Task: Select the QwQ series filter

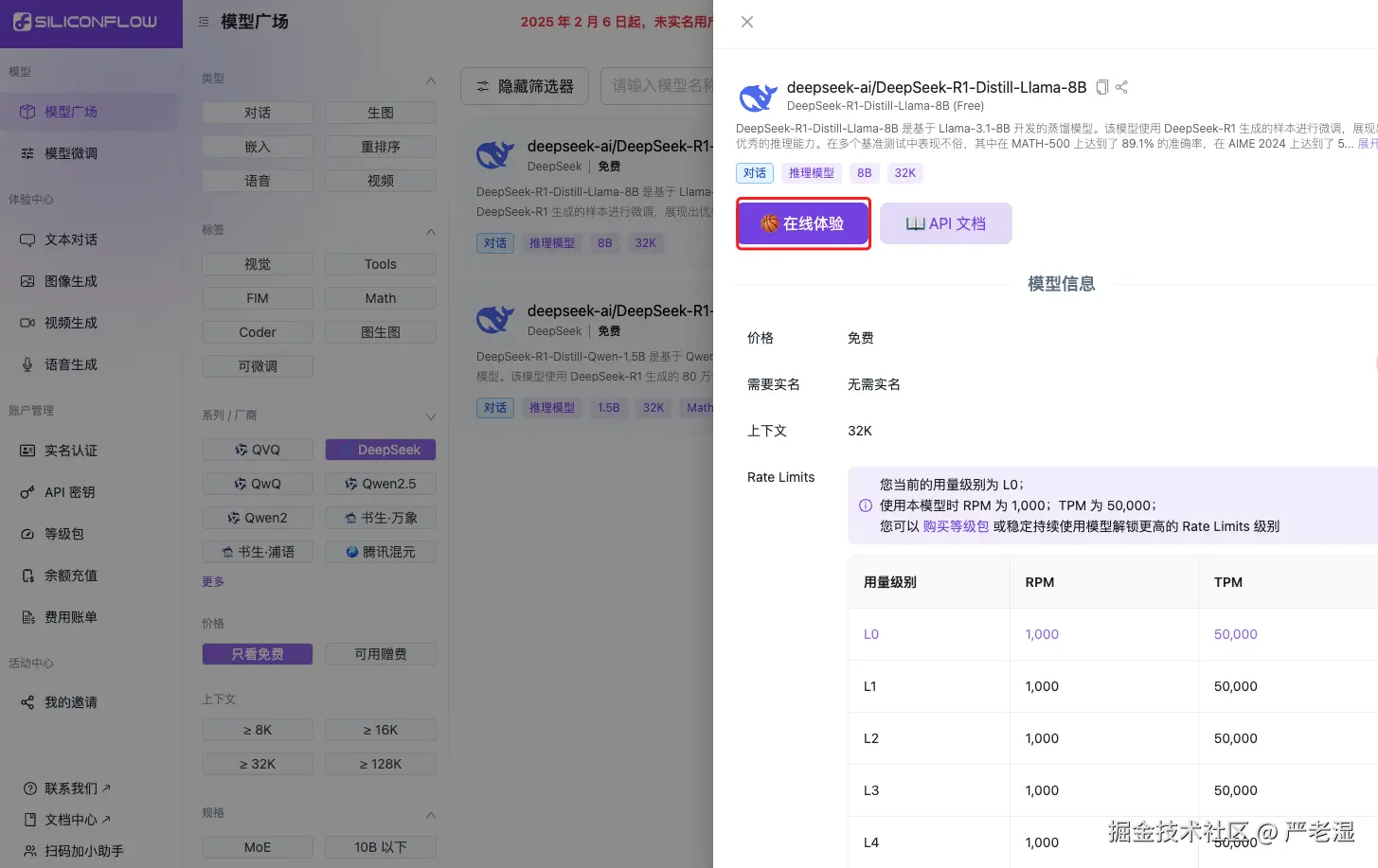Action: pyautogui.click(x=258, y=484)
